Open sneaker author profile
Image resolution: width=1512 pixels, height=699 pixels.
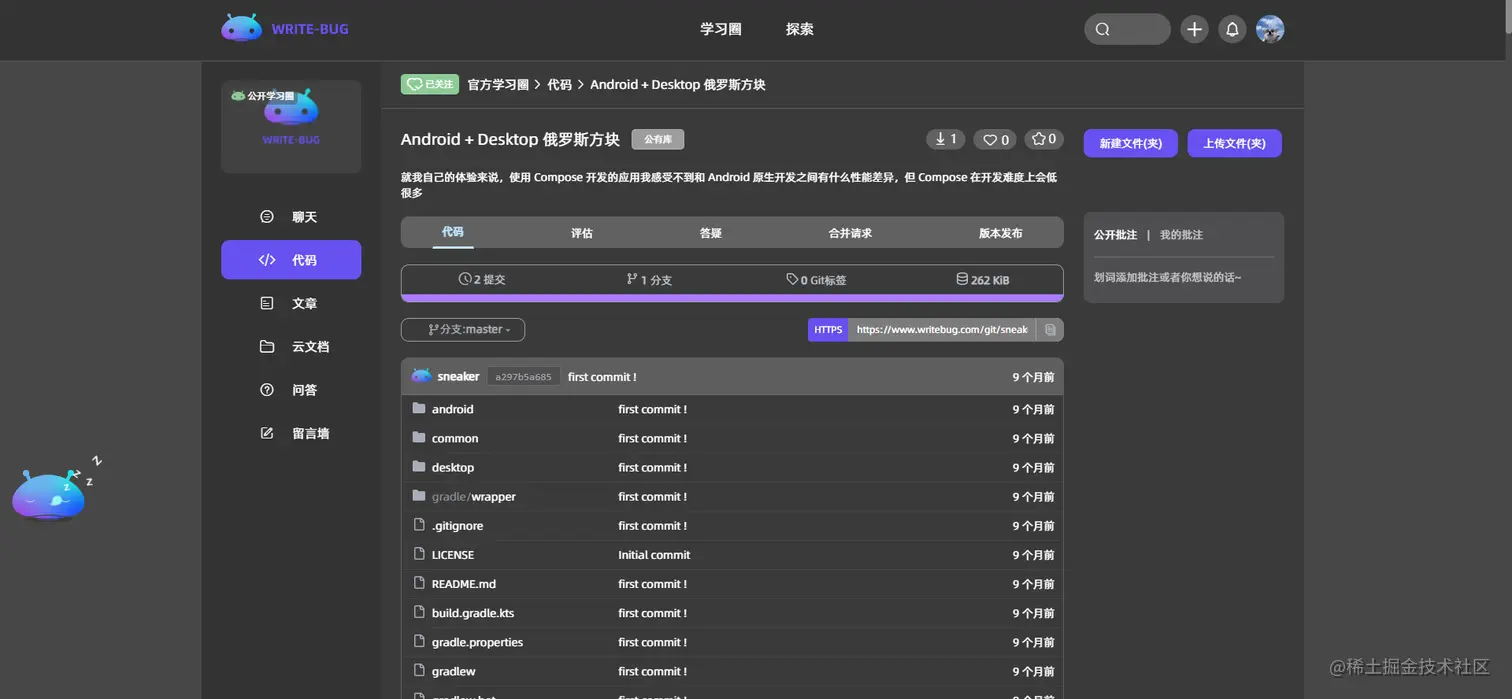[x=458, y=377]
